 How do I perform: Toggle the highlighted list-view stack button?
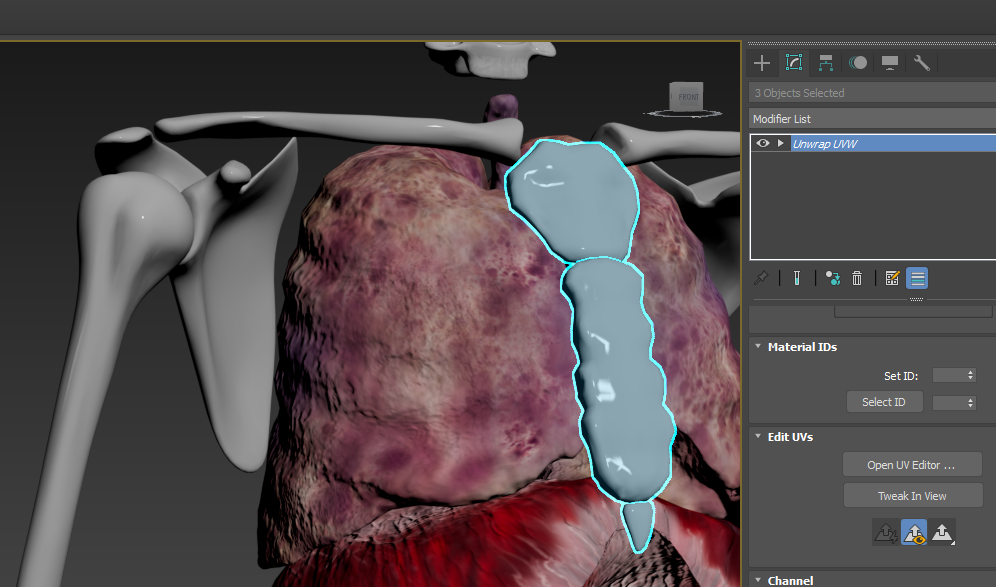pos(917,278)
